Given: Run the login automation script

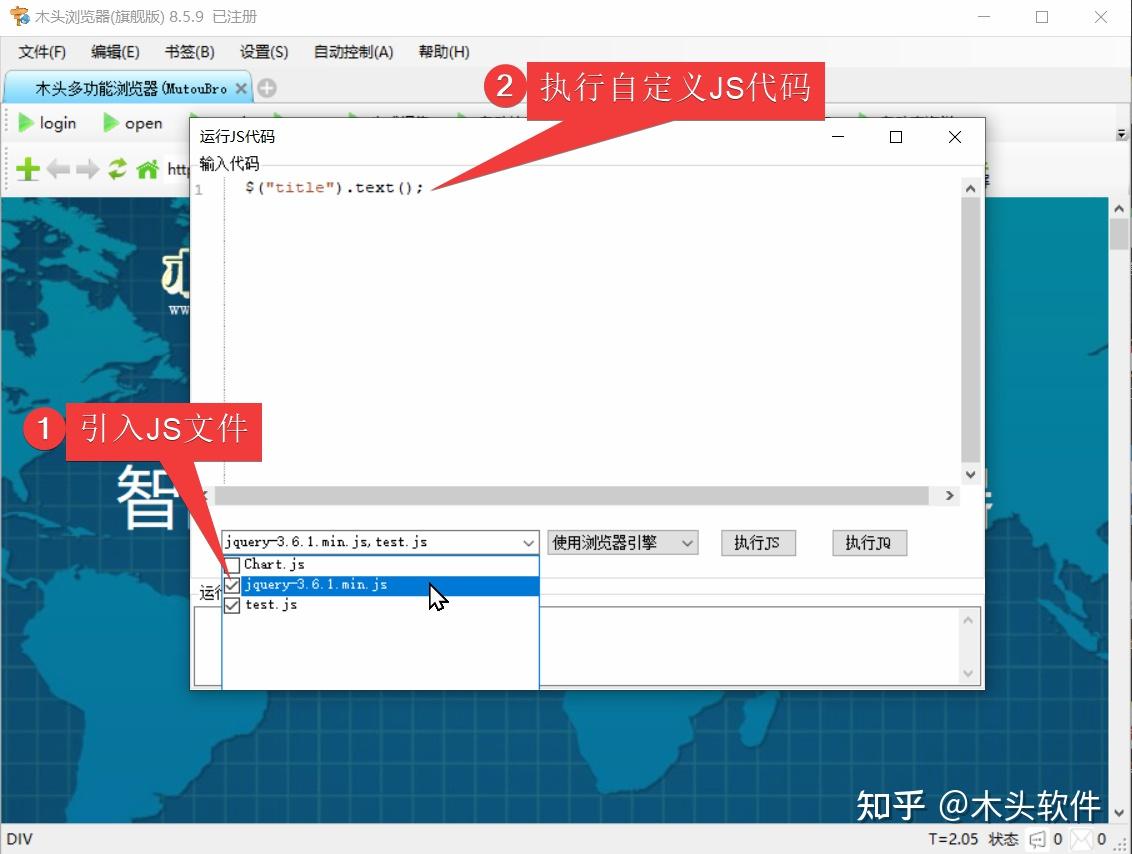Looking at the screenshot, I should [x=47, y=123].
